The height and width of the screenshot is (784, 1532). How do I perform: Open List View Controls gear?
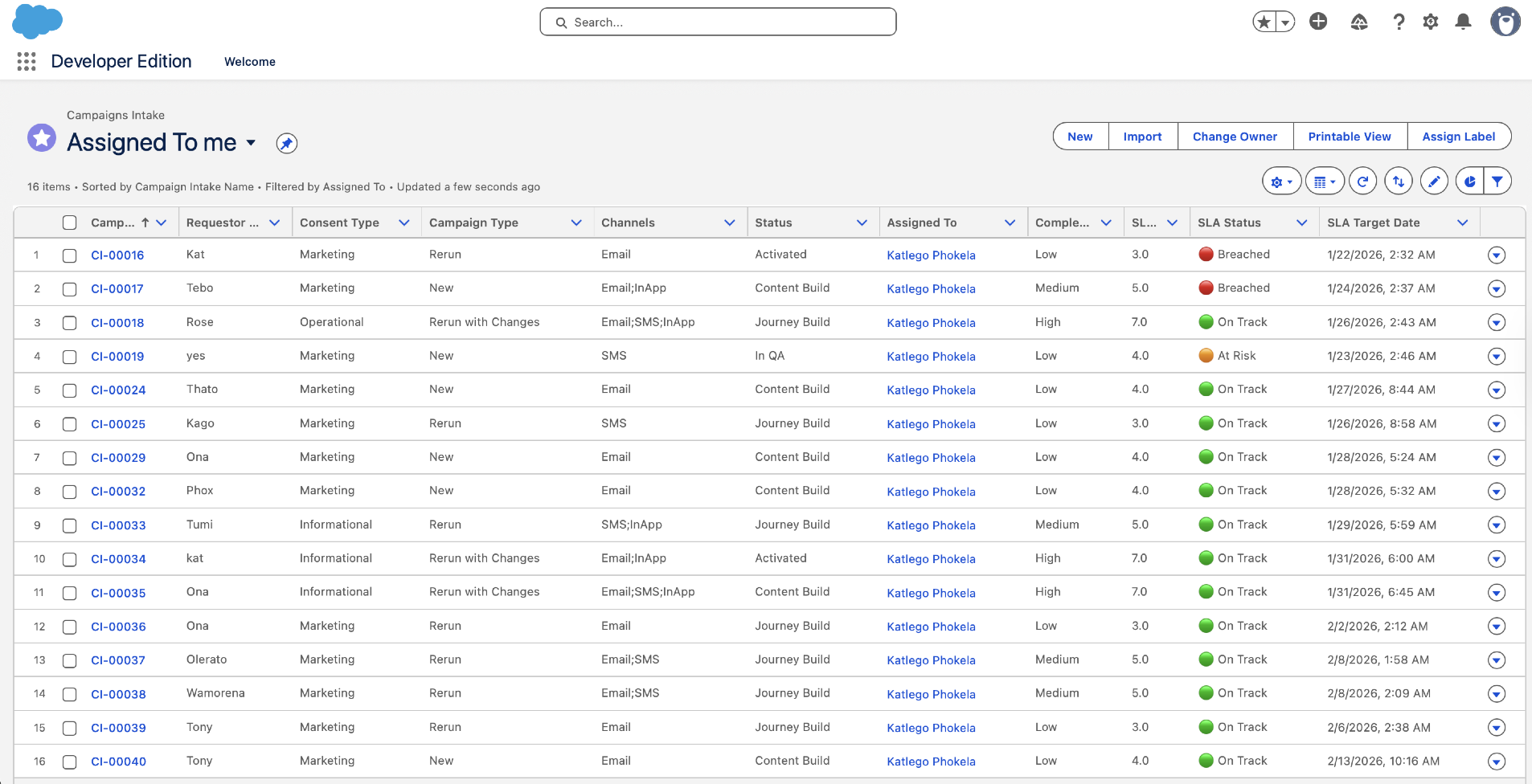click(1281, 182)
